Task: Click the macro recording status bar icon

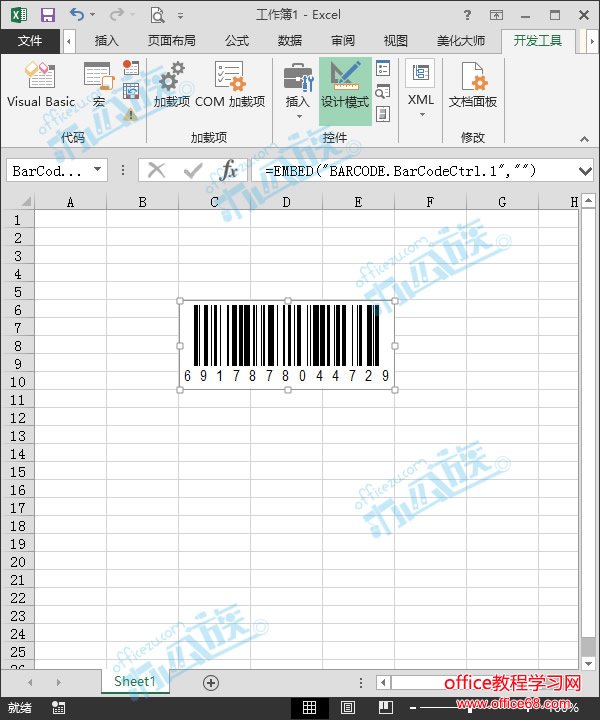Action: [x=58, y=708]
